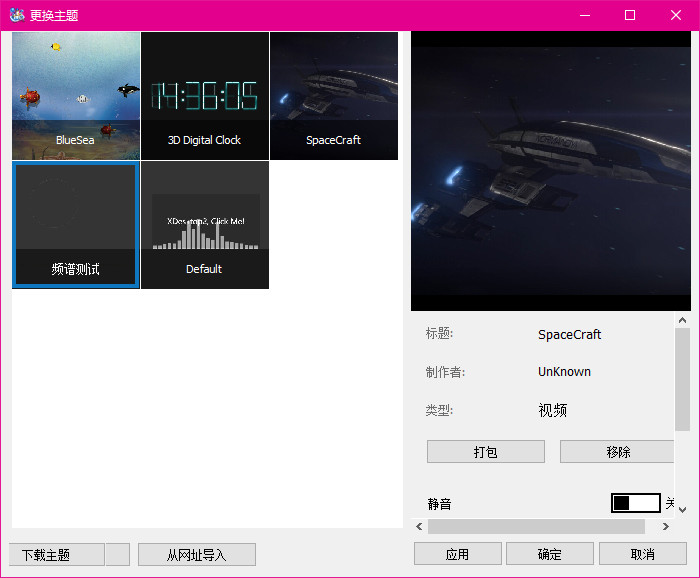Click the horizontal scrollbar right arrow
Viewport: 700px width, 578px height.
coord(666,526)
